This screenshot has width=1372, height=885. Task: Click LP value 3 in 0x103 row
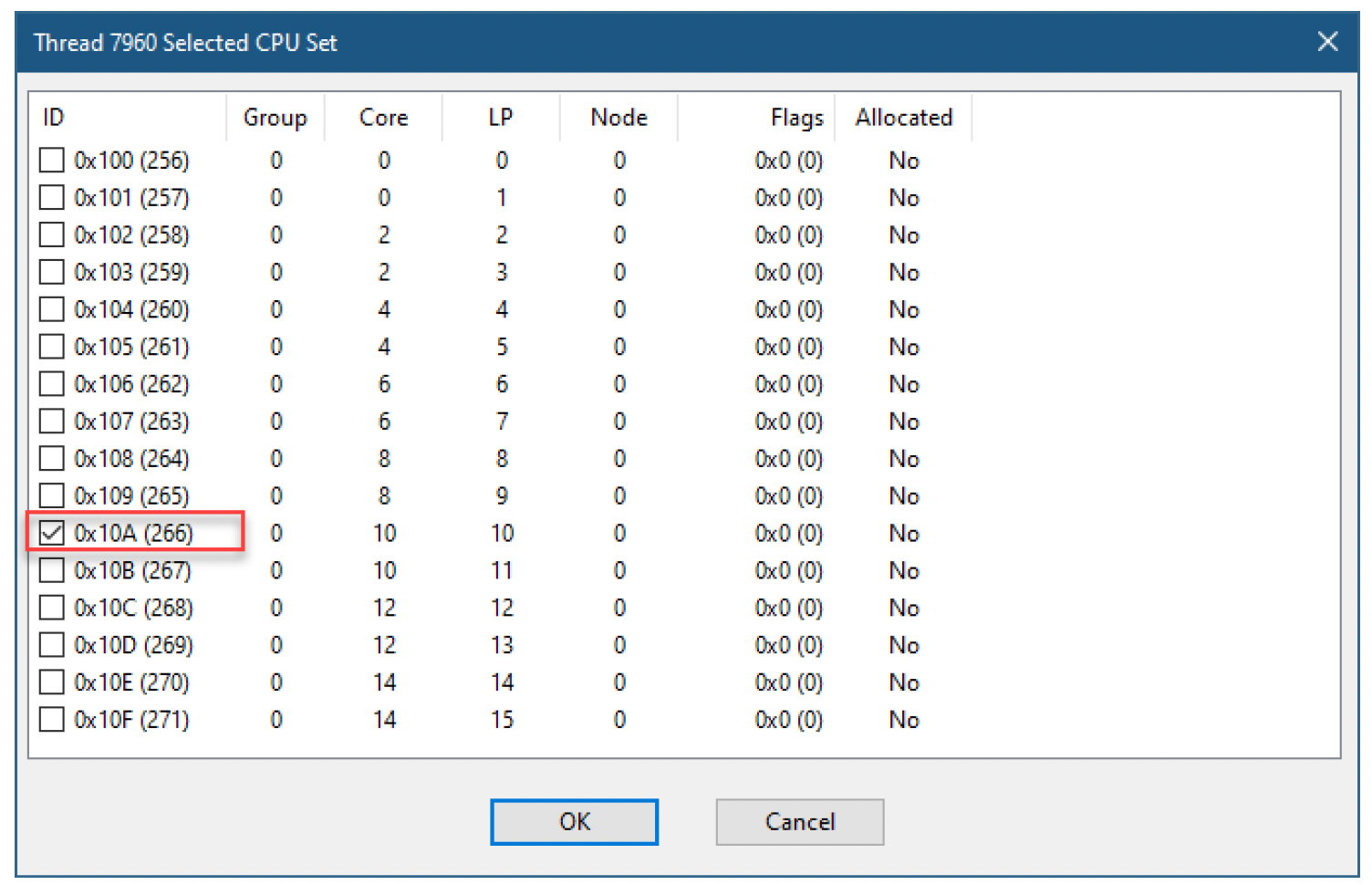tap(502, 272)
